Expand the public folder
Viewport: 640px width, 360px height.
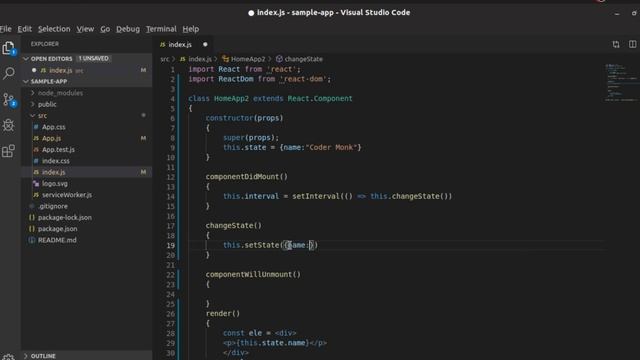point(33,104)
